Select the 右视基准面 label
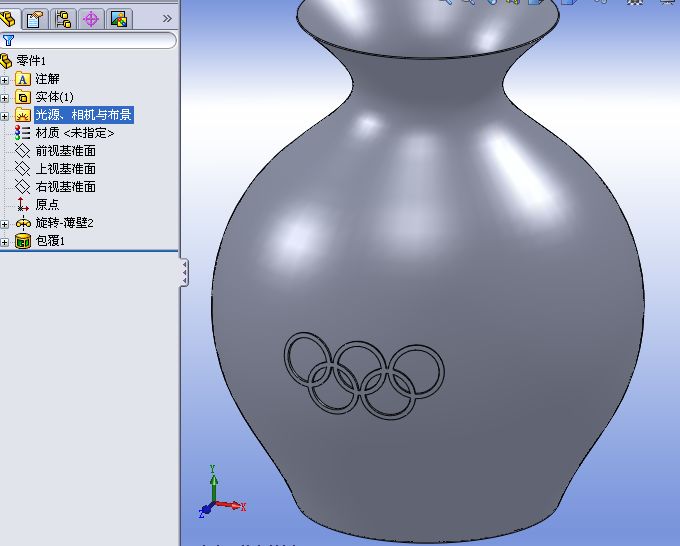680x546 pixels. click(65, 187)
